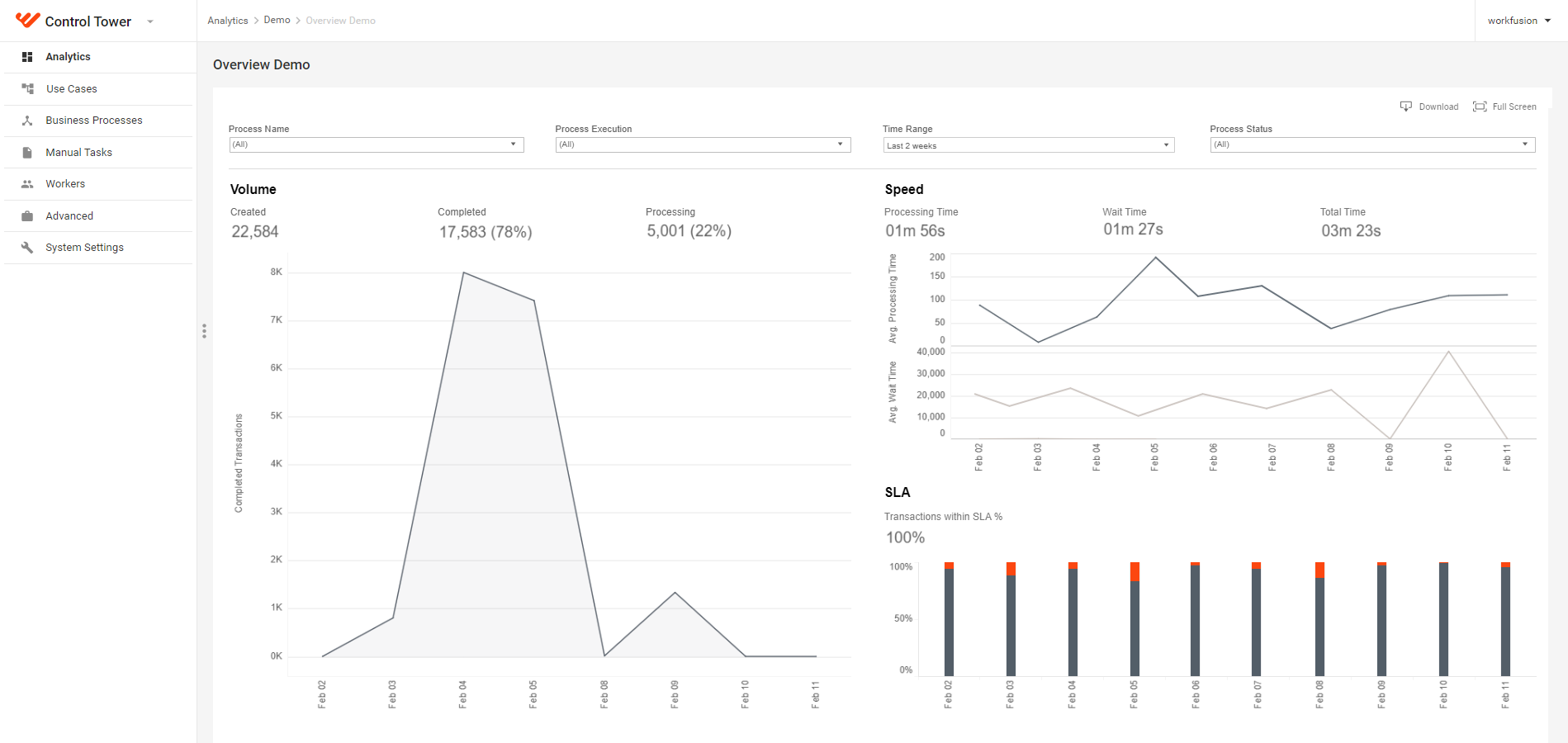Expand the Control Tower menu arrow
The image size is (1568, 743).
(150, 21)
